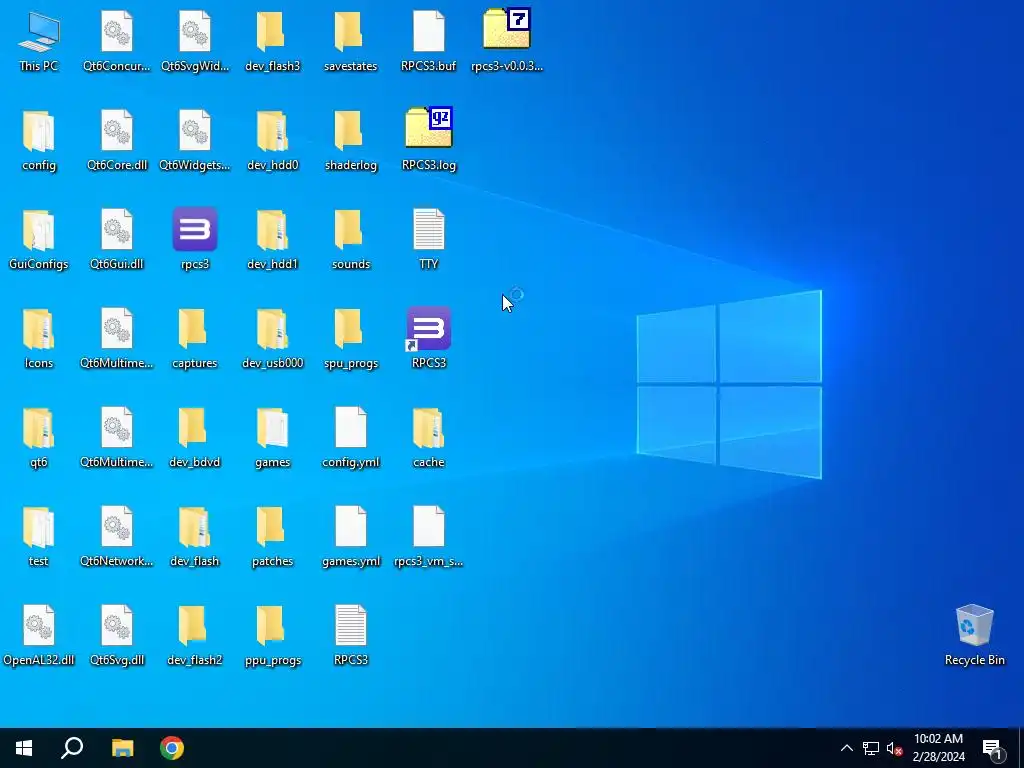Select the GuiConfigs folder
Screen dimensions: 1024x768
pos(39,239)
